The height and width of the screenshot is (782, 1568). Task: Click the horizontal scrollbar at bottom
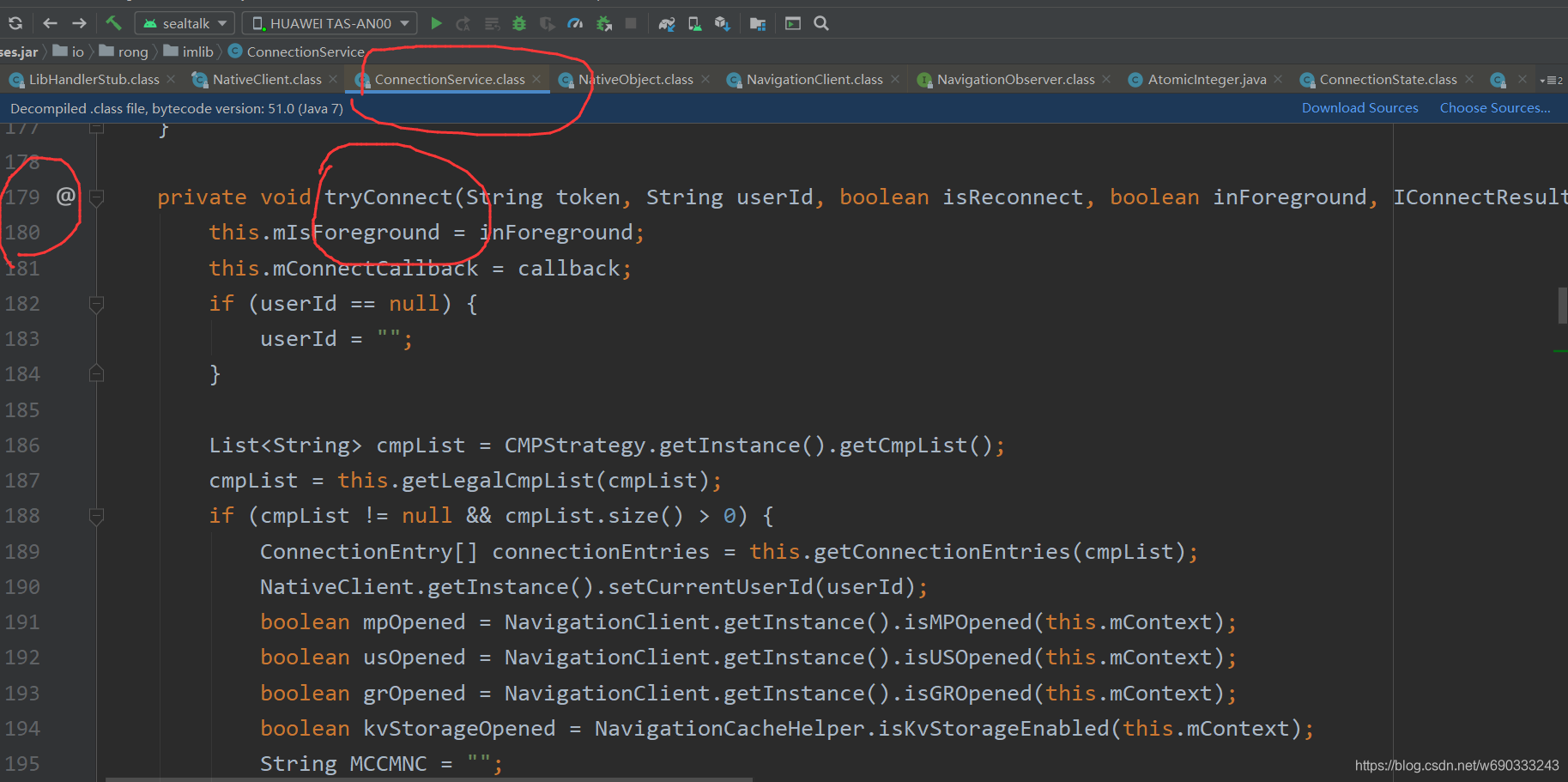(429, 779)
